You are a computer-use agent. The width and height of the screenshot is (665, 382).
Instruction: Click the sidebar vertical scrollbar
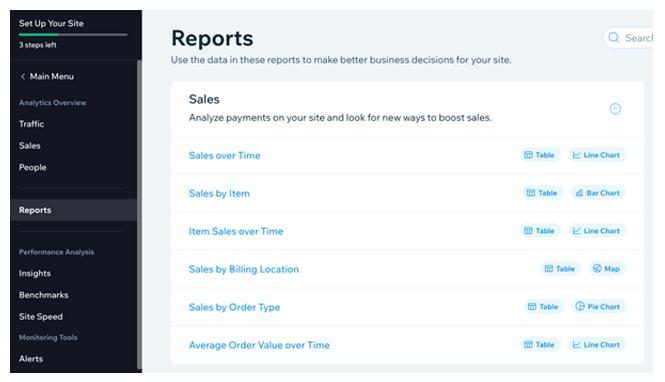[x=139, y=214]
